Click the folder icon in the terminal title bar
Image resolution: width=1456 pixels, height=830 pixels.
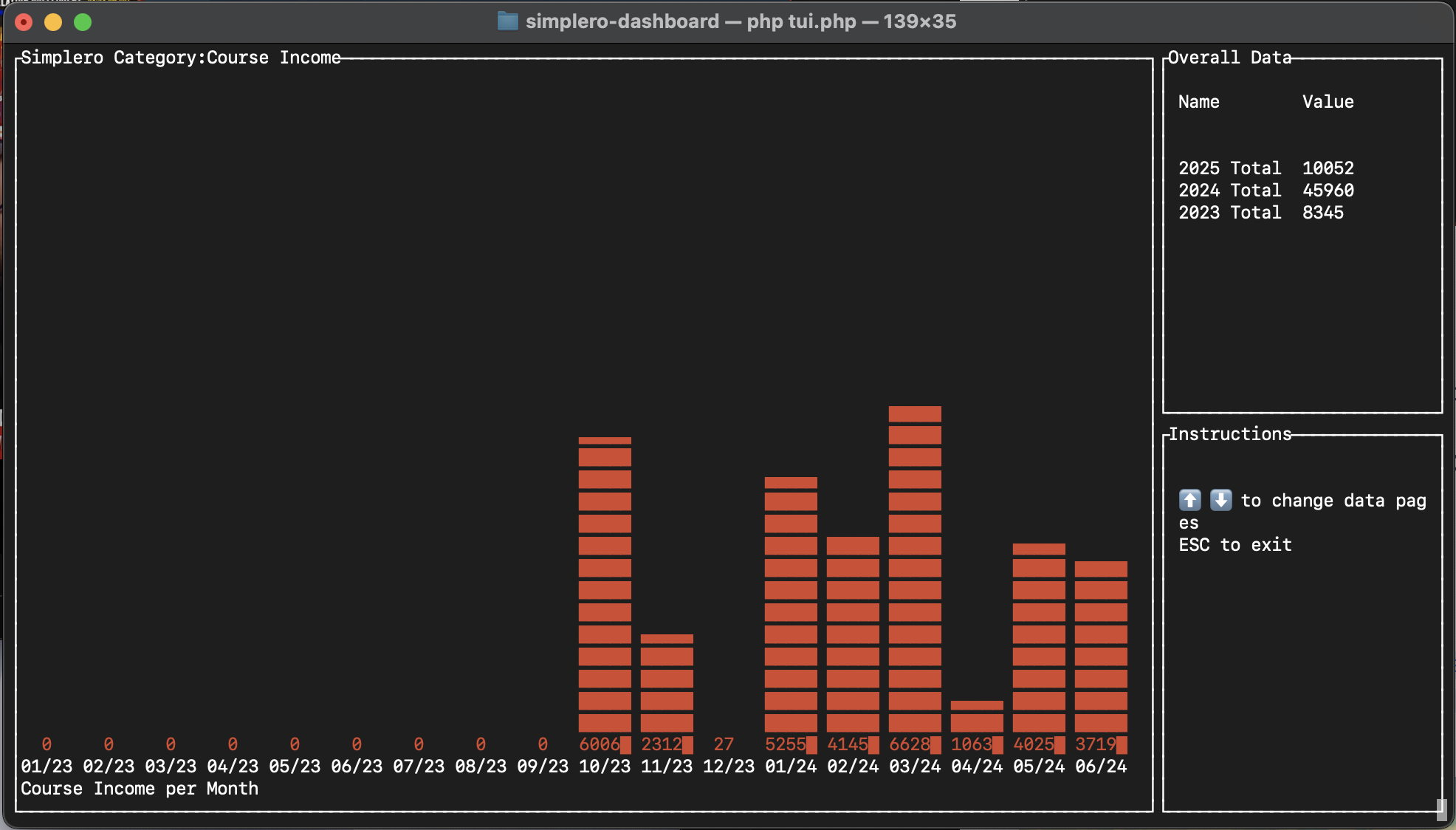507,21
